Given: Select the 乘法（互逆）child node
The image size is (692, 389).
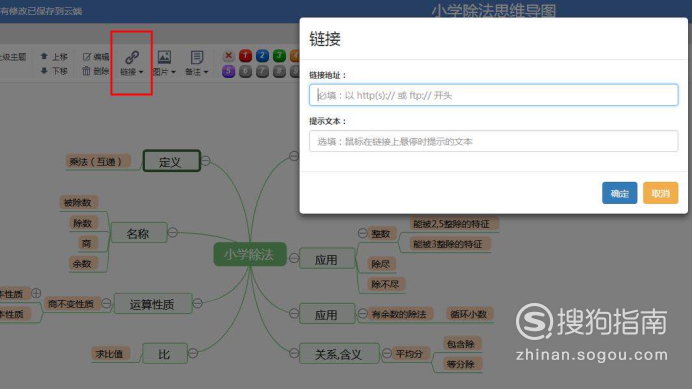Looking at the screenshot, I should 98,162.
